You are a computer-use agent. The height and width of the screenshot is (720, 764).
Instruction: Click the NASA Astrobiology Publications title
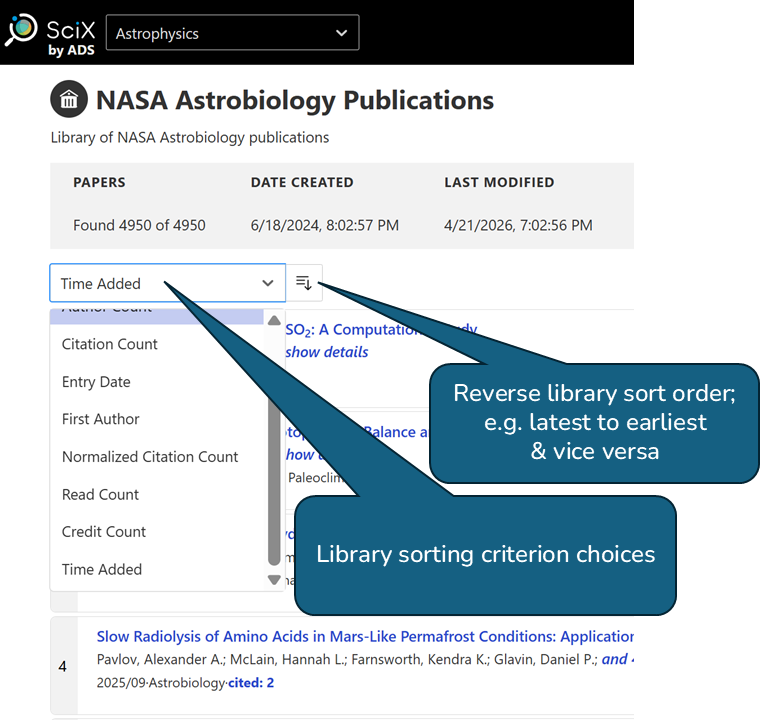pos(295,100)
